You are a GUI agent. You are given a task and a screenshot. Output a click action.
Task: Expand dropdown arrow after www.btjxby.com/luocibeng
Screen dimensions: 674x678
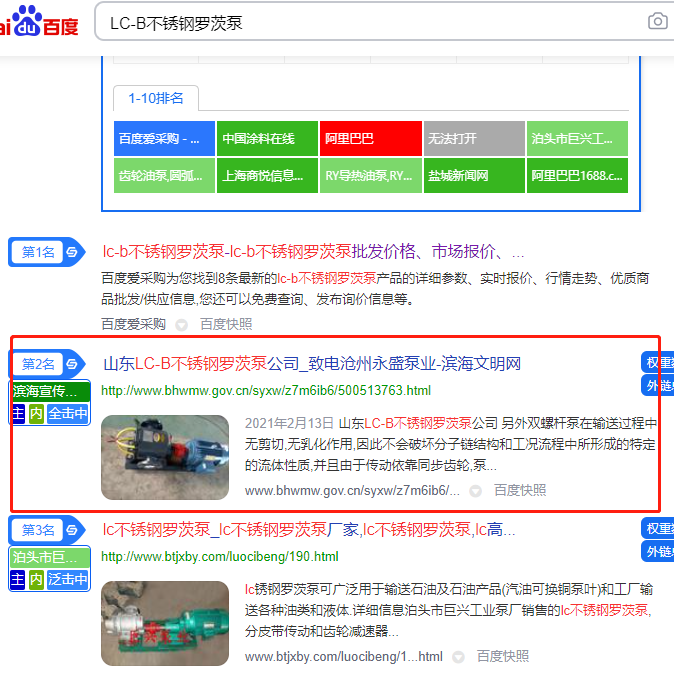458,657
